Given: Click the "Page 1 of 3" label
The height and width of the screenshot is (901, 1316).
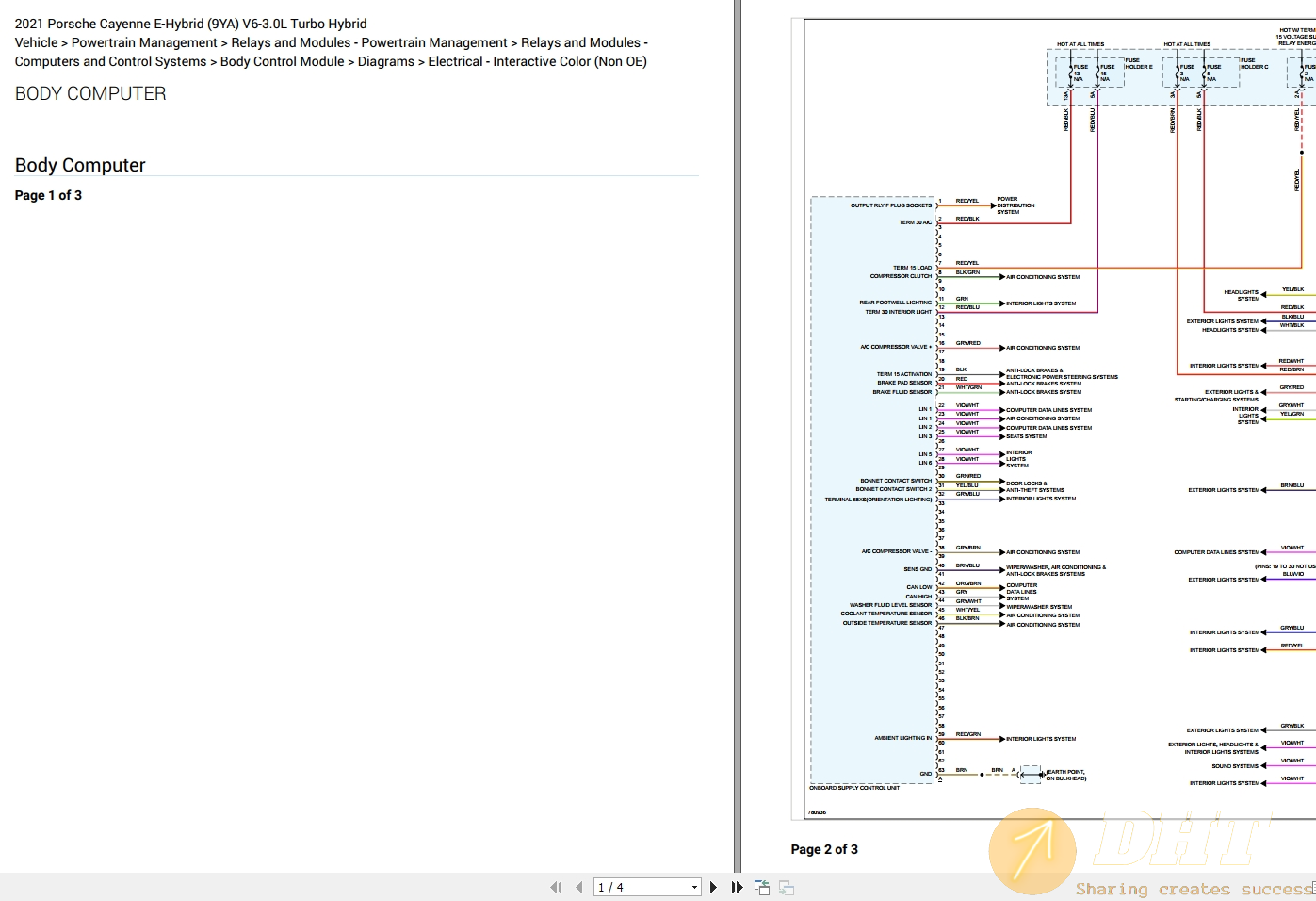Looking at the screenshot, I should click(48, 195).
